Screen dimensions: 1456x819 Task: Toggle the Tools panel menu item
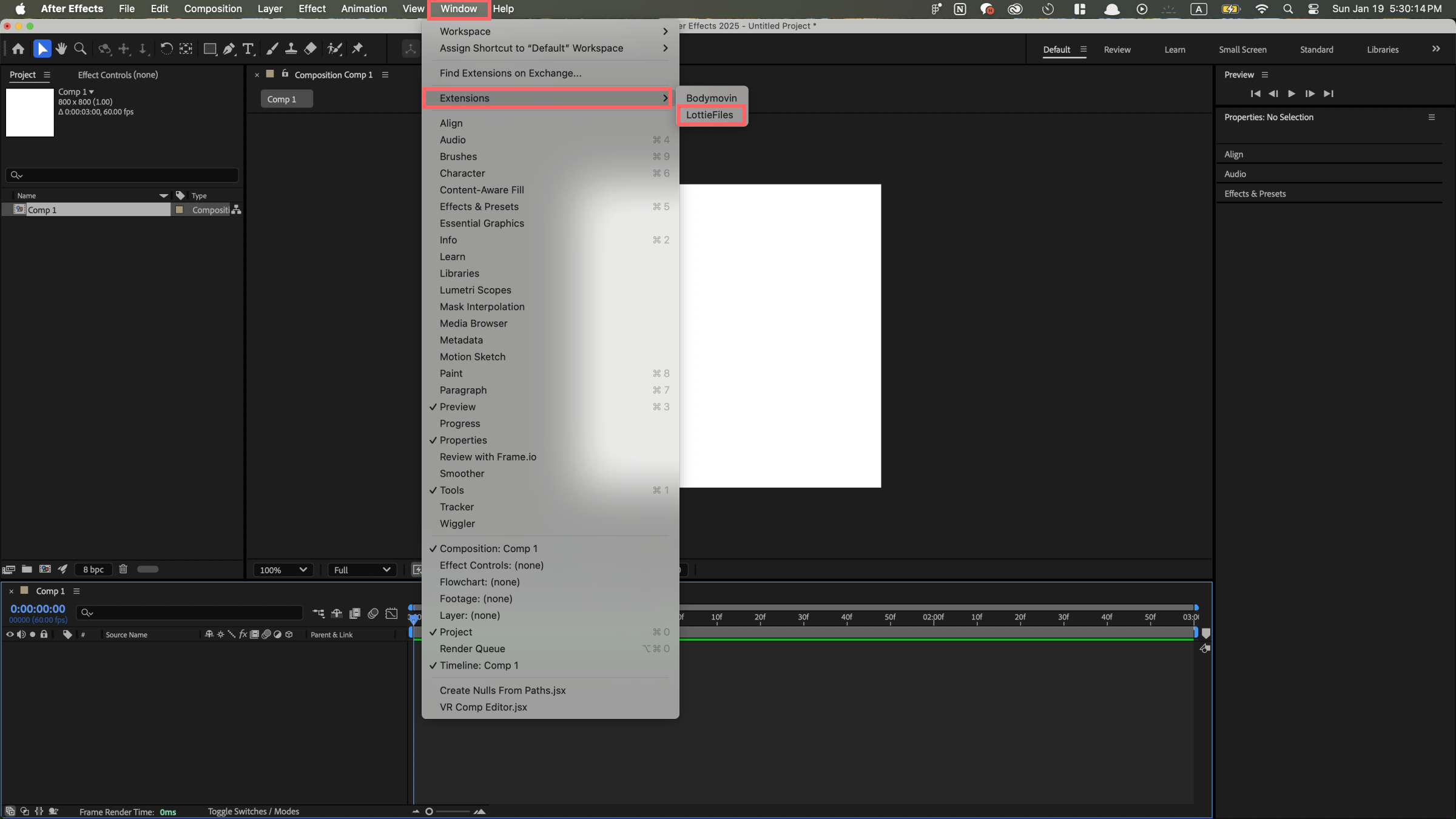coord(550,490)
